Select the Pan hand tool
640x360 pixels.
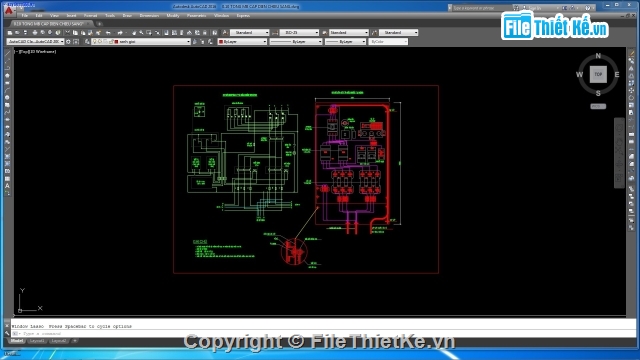point(134,33)
